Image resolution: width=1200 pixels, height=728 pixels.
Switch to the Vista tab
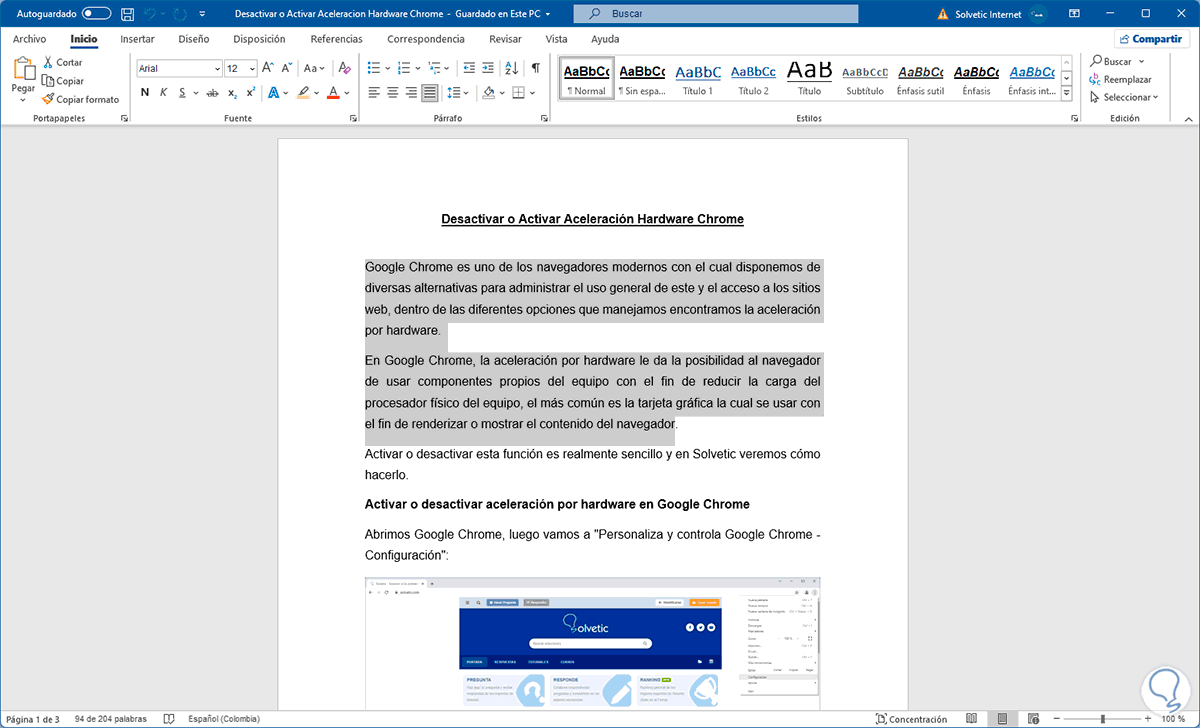[x=556, y=39]
